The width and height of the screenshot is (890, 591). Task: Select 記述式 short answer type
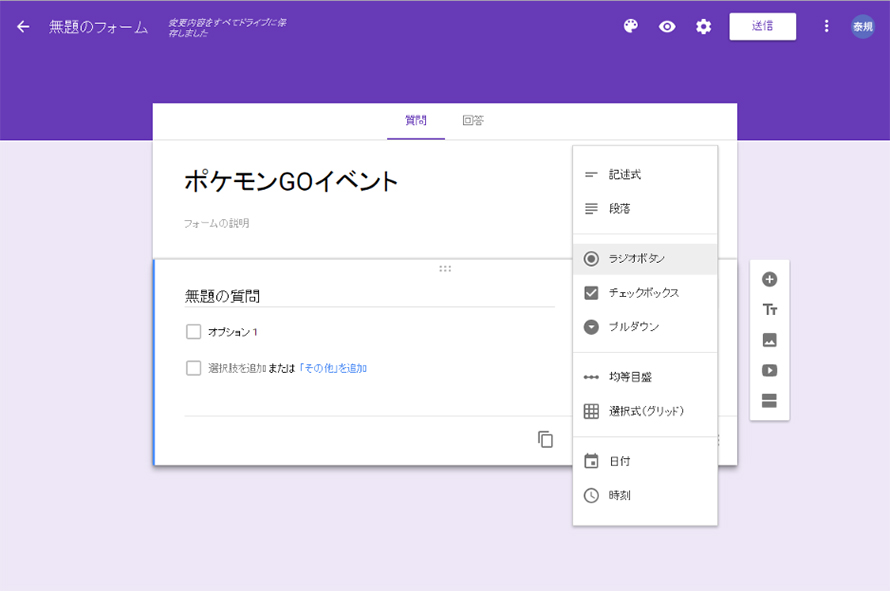point(645,175)
